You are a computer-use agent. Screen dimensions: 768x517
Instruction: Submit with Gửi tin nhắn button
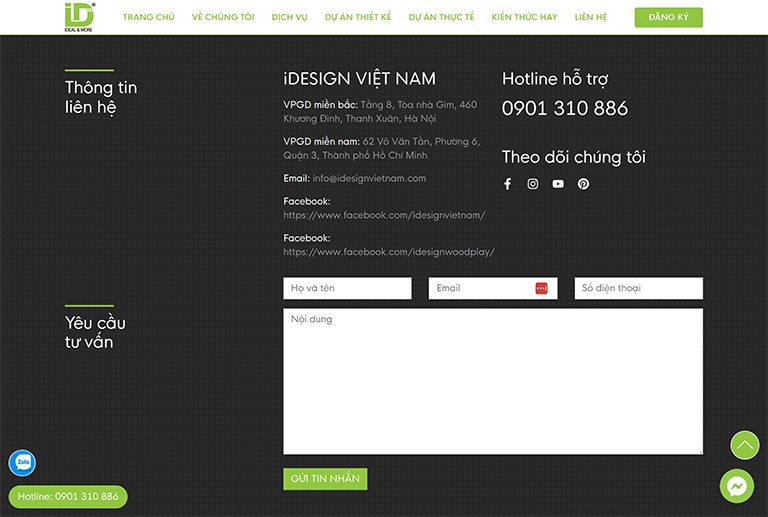point(325,479)
